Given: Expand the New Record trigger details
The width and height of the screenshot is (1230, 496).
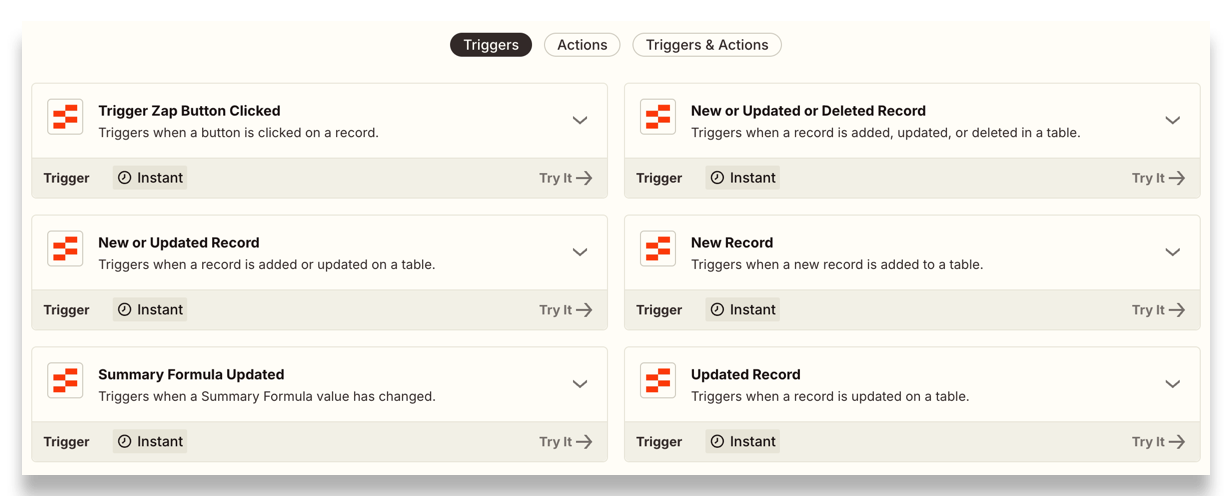Looking at the screenshot, I should click(1173, 252).
